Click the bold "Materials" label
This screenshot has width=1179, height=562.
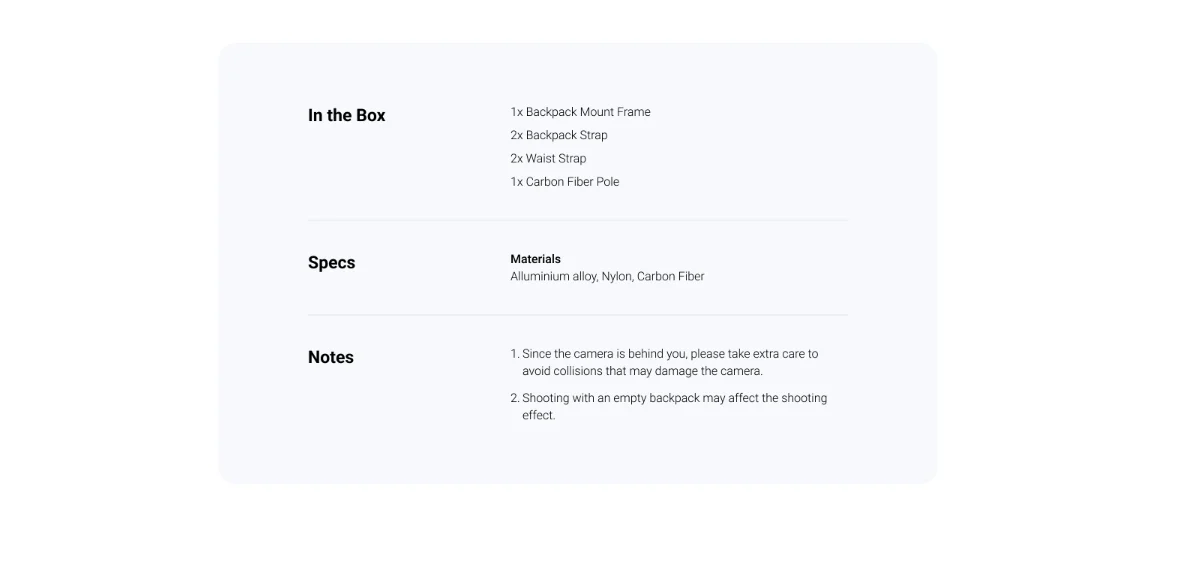(x=535, y=259)
